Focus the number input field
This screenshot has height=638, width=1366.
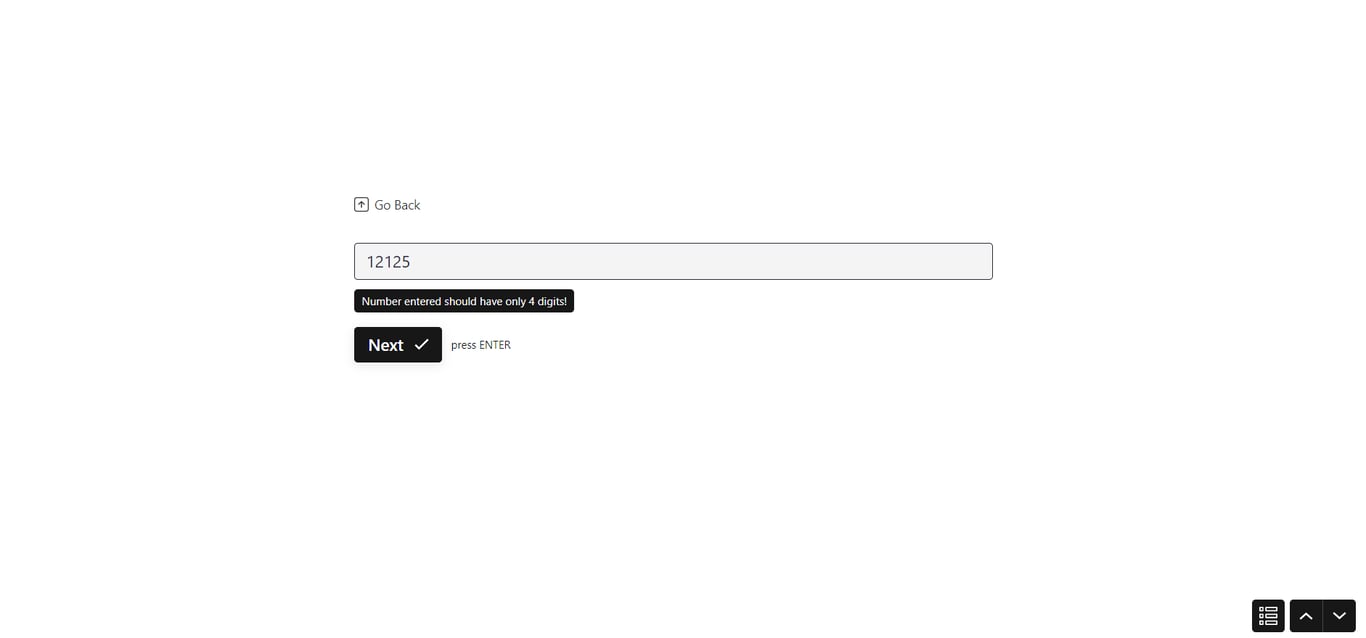pyautogui.click(x=673, y=261)
